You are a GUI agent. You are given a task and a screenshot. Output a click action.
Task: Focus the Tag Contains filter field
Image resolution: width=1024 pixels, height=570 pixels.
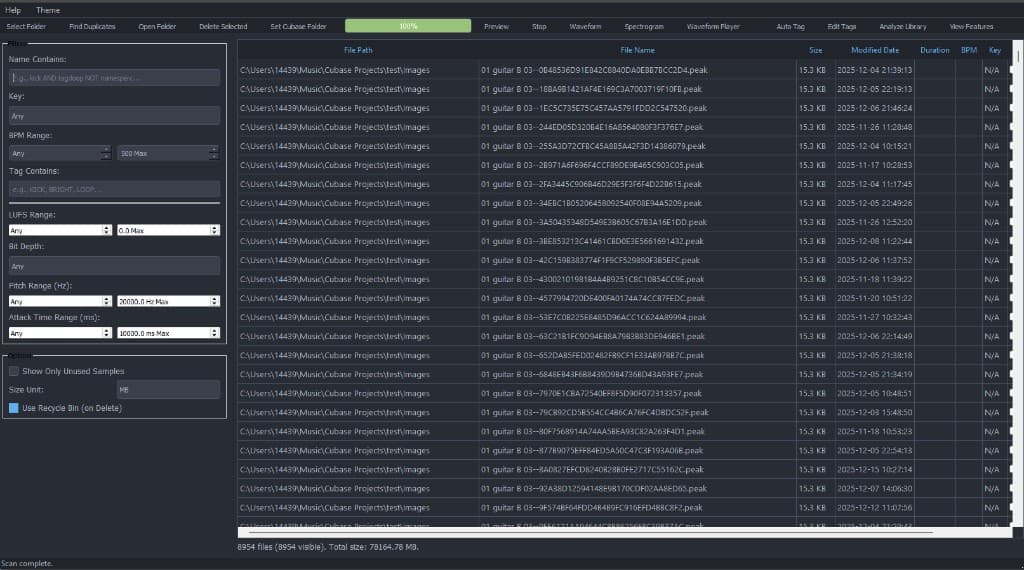(114, 189)
